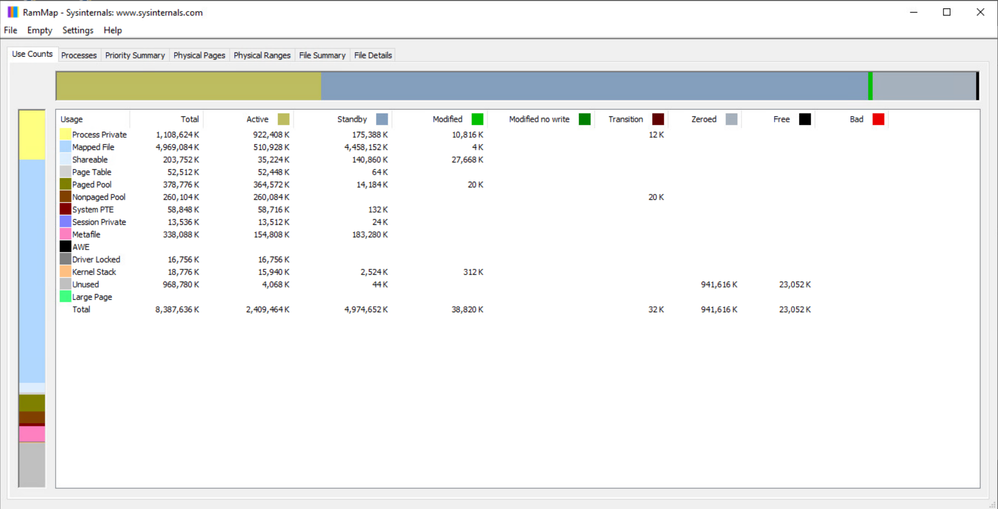Click the Bad column red swatch
This screenshot has height=509, width=998.
(x=878, y=119)
